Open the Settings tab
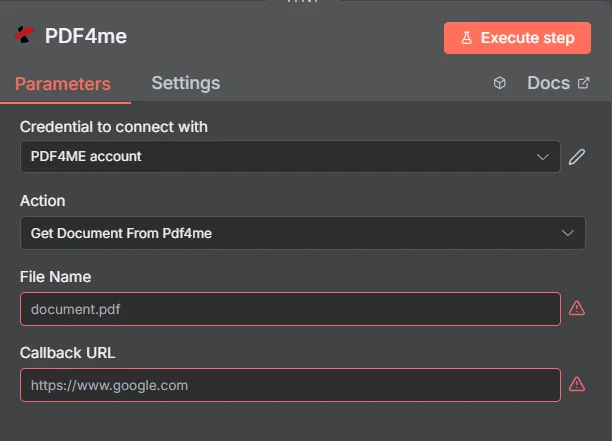This screenshot has height=441, width=612. pyautogui.click(x=186, y=83)
